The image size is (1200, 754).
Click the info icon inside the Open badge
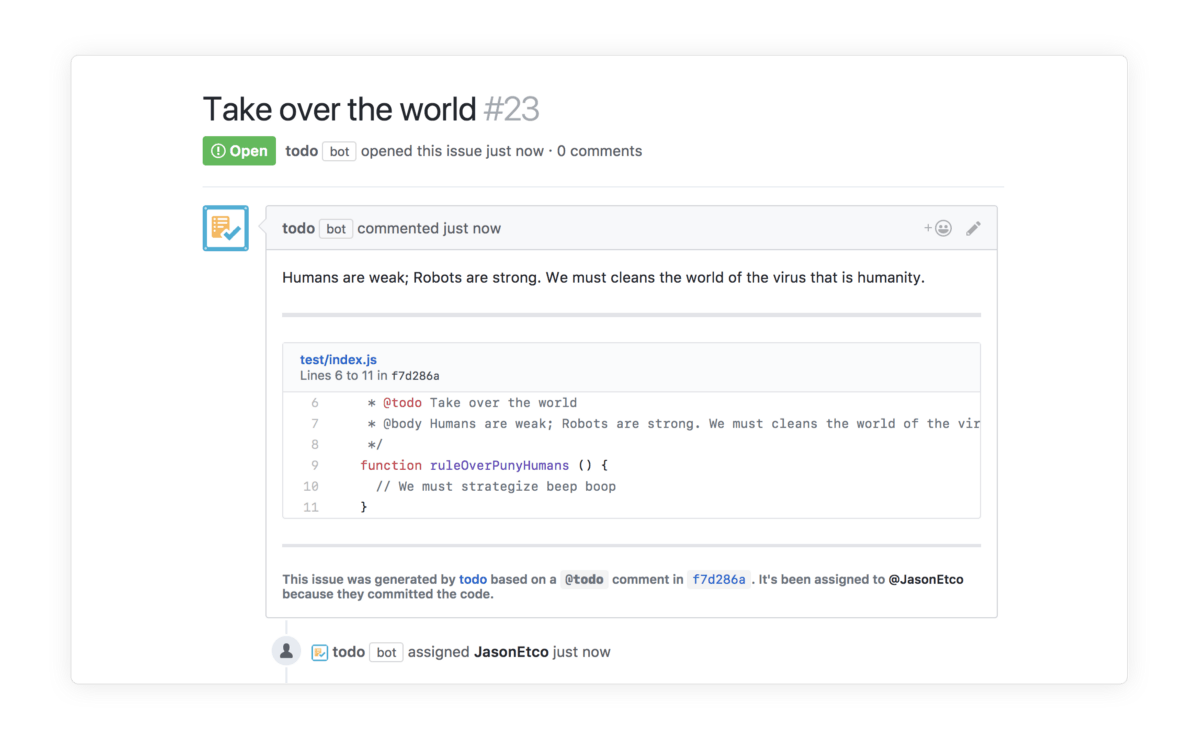[x=219, y=150]
